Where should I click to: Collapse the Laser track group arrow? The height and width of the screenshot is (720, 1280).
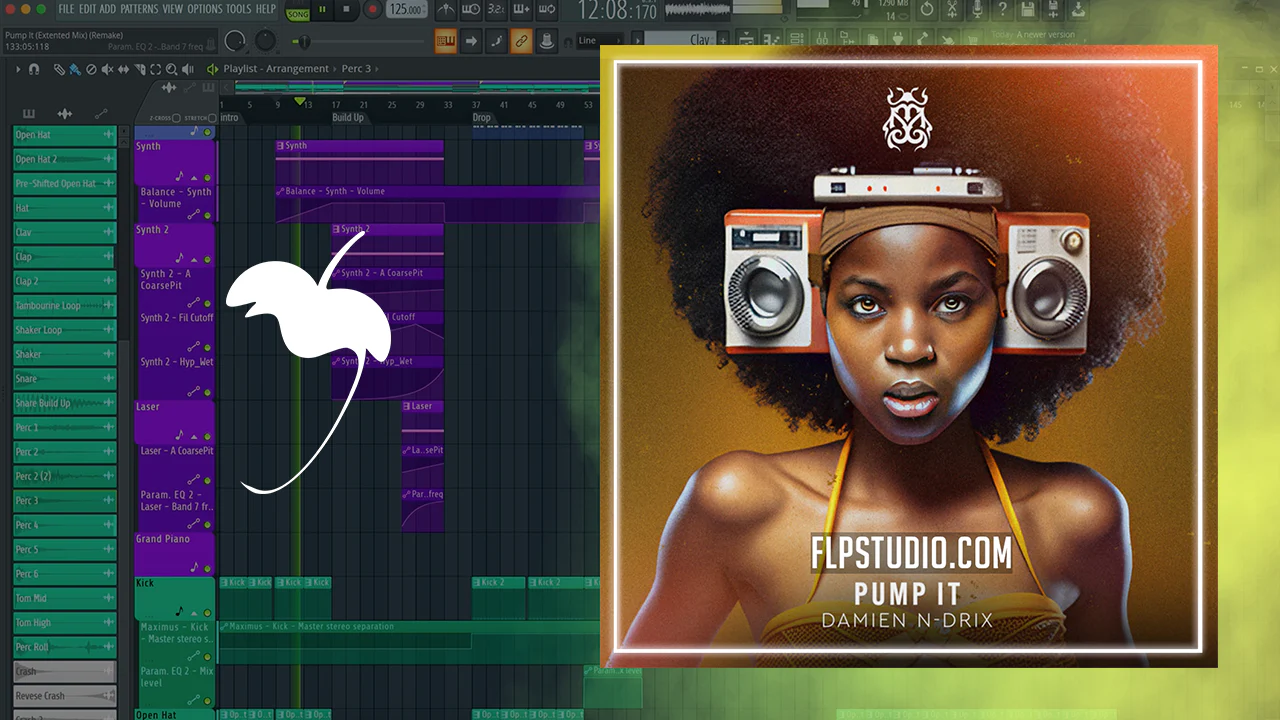[194, 436]
